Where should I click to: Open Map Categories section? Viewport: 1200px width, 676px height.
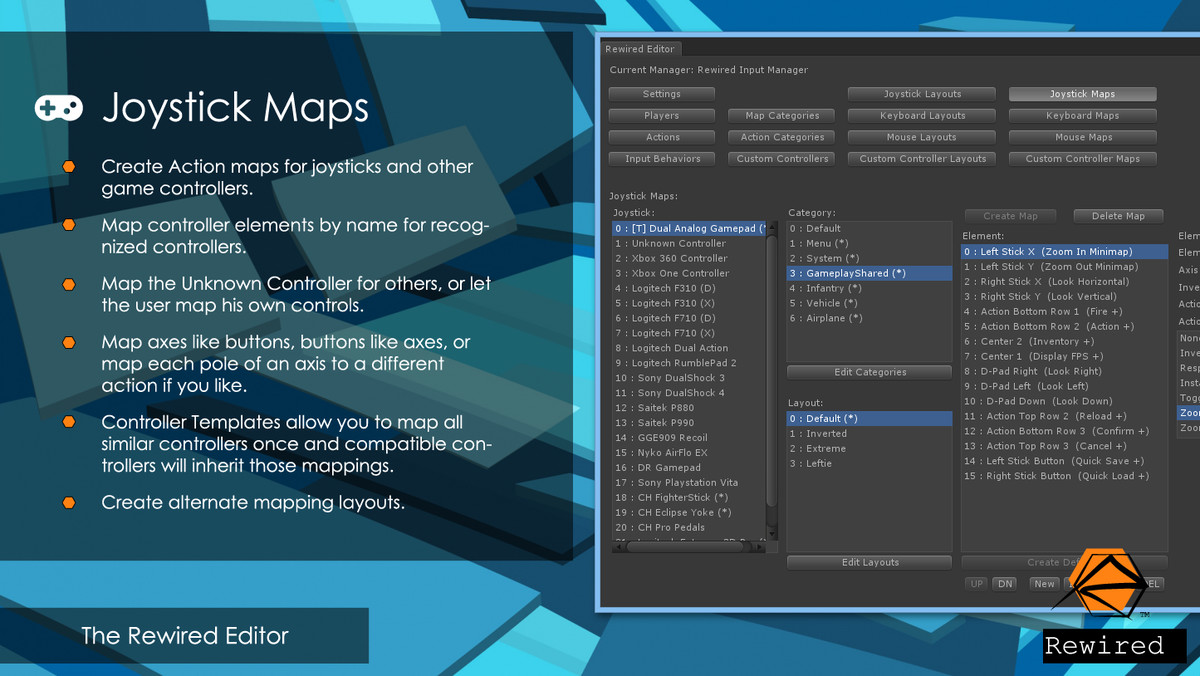pos(782,116)
